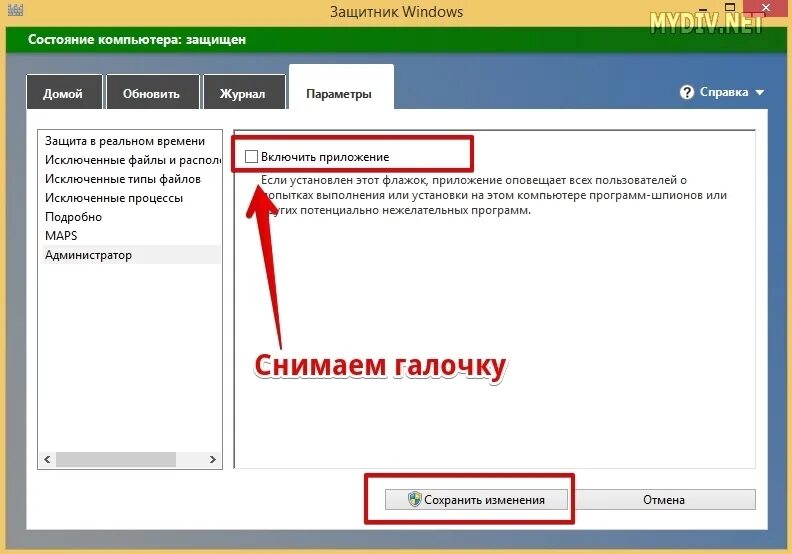The height and width of the screenshot is (554, 792).
Task: Close the Защитник Windows window
Action: 767,7
